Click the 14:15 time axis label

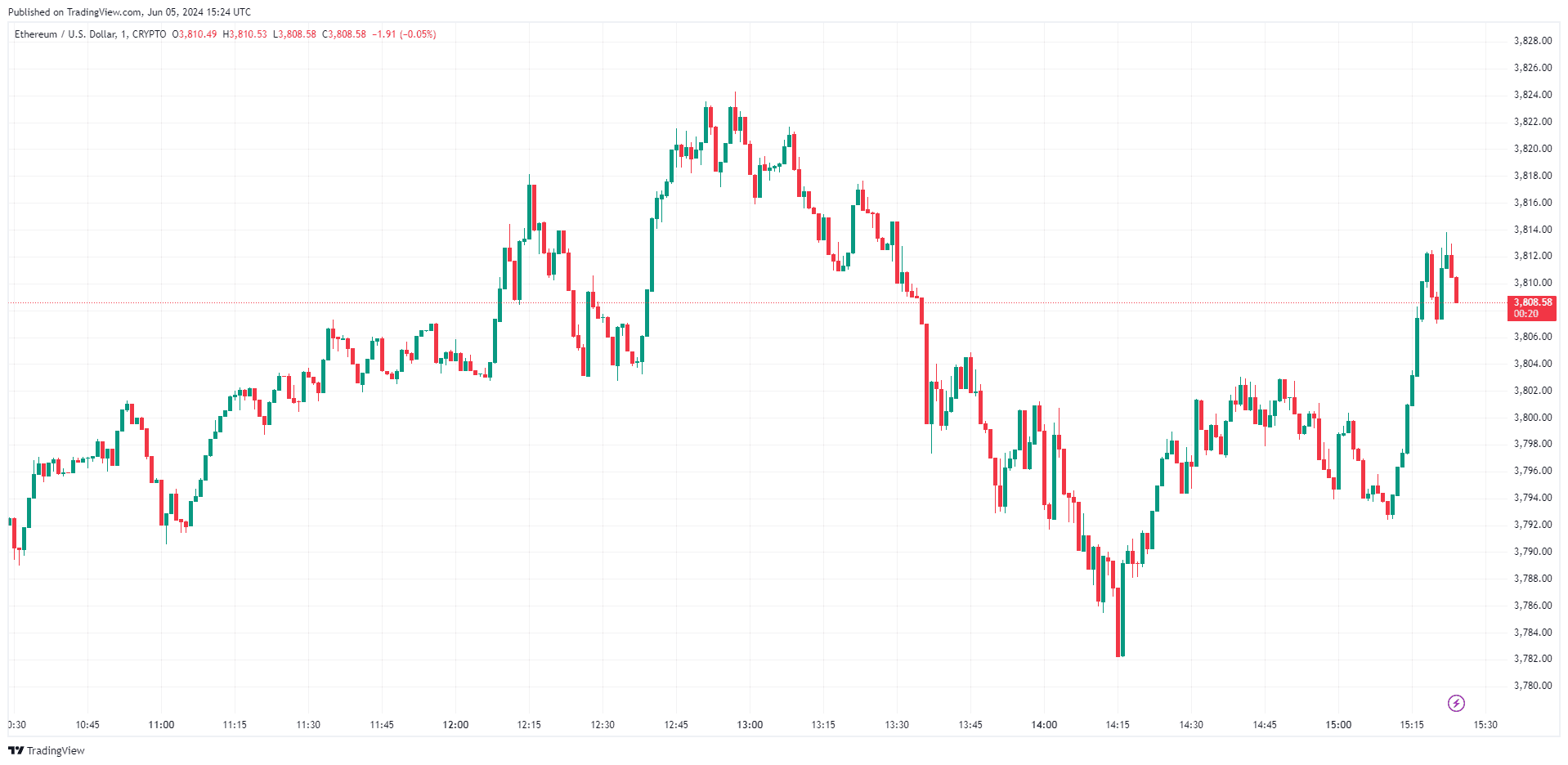tap(1118, 725)
